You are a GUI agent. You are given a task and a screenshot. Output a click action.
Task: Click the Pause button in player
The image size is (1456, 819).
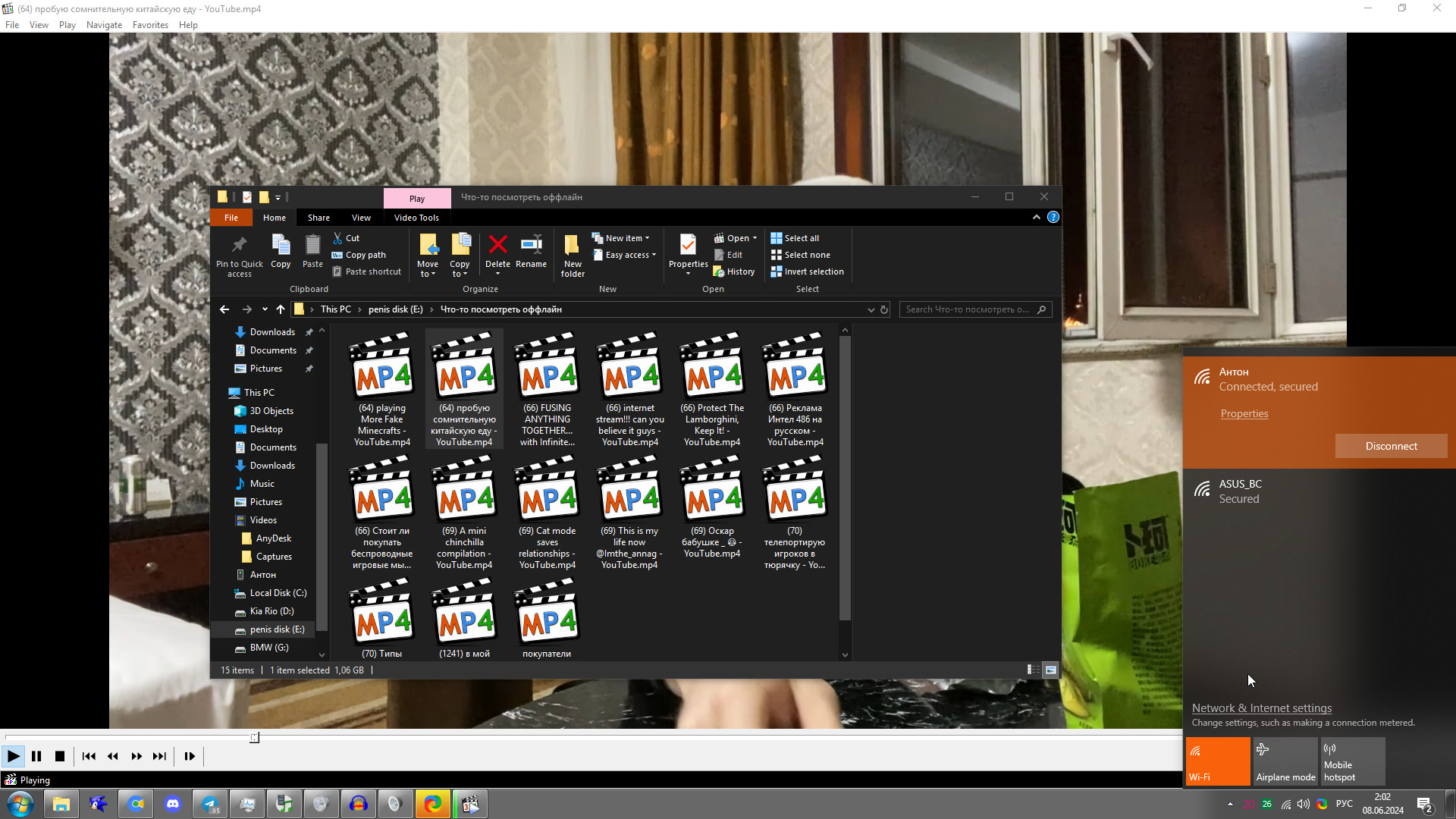(36, 756)
